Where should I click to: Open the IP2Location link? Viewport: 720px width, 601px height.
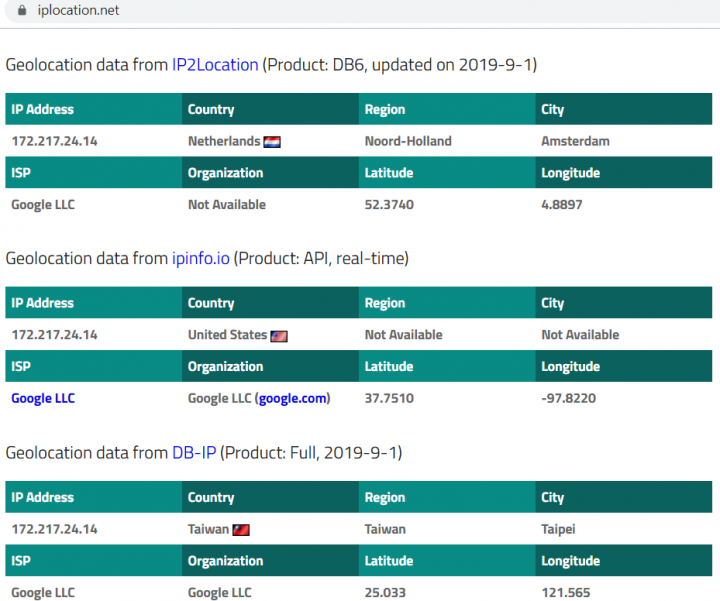coord(215,65)
